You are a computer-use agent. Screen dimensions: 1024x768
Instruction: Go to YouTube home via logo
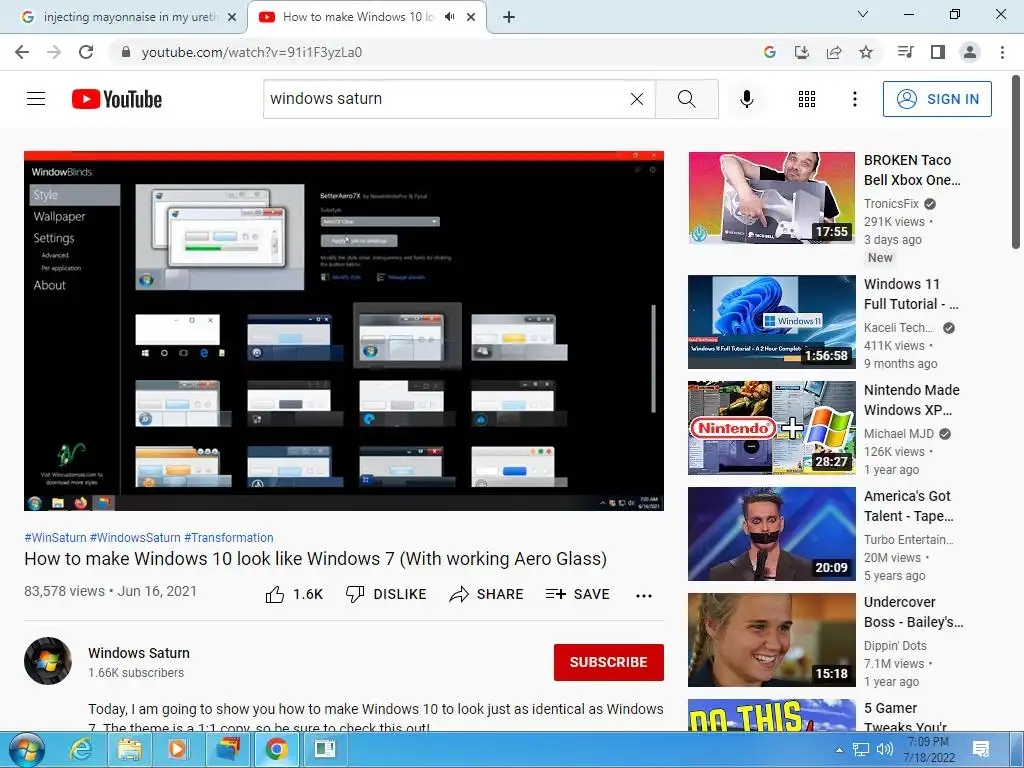117,99
